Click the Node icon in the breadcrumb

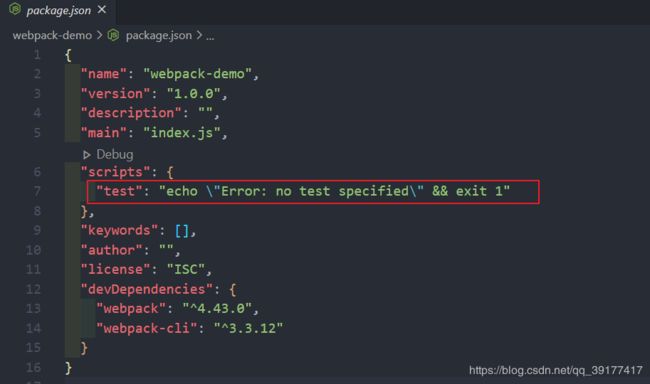point(113,35)
